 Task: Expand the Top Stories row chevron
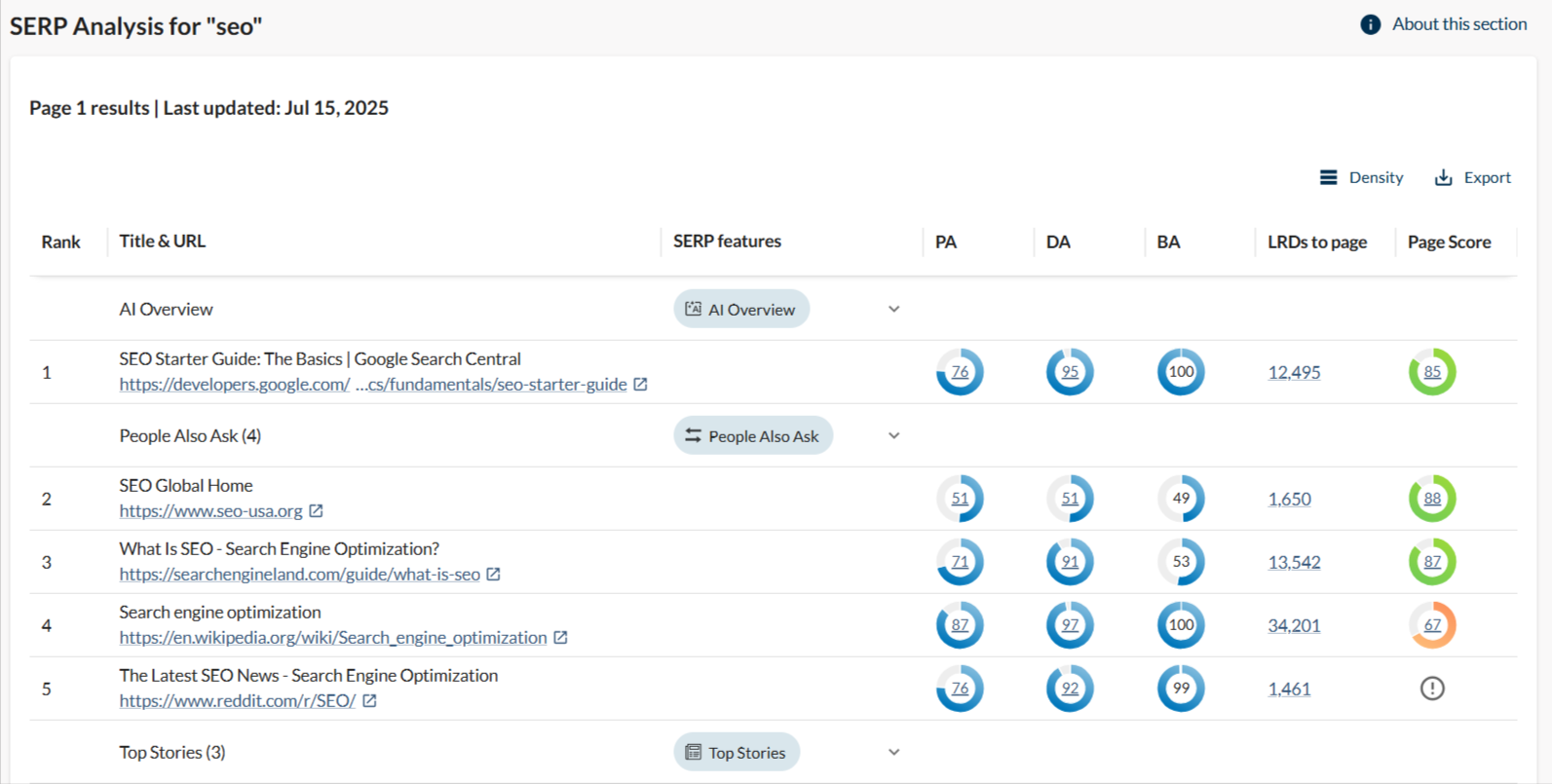coord(893,752)
